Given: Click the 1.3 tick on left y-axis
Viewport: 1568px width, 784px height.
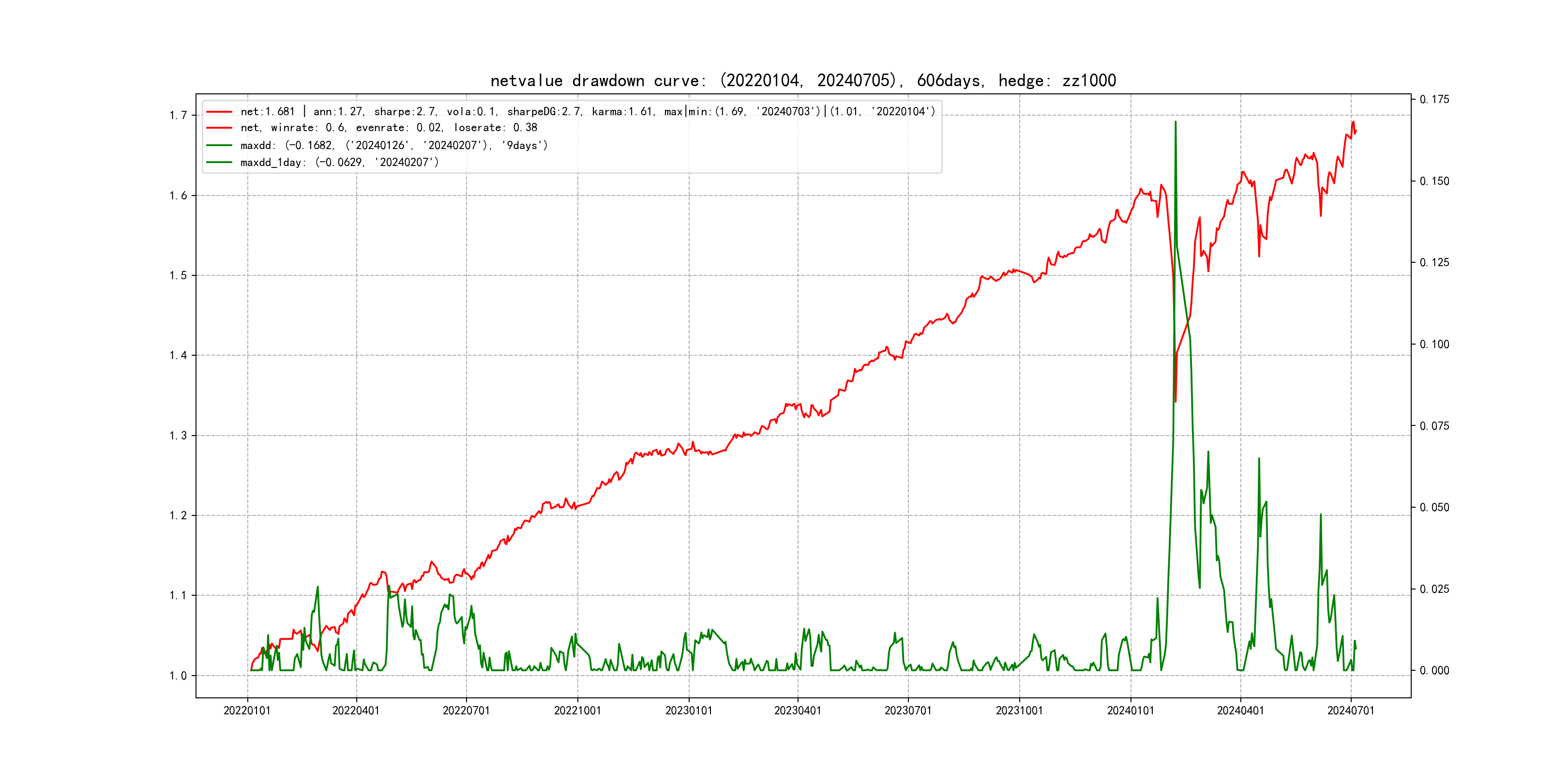Looking at the screenshot, I should click(179, 436).
